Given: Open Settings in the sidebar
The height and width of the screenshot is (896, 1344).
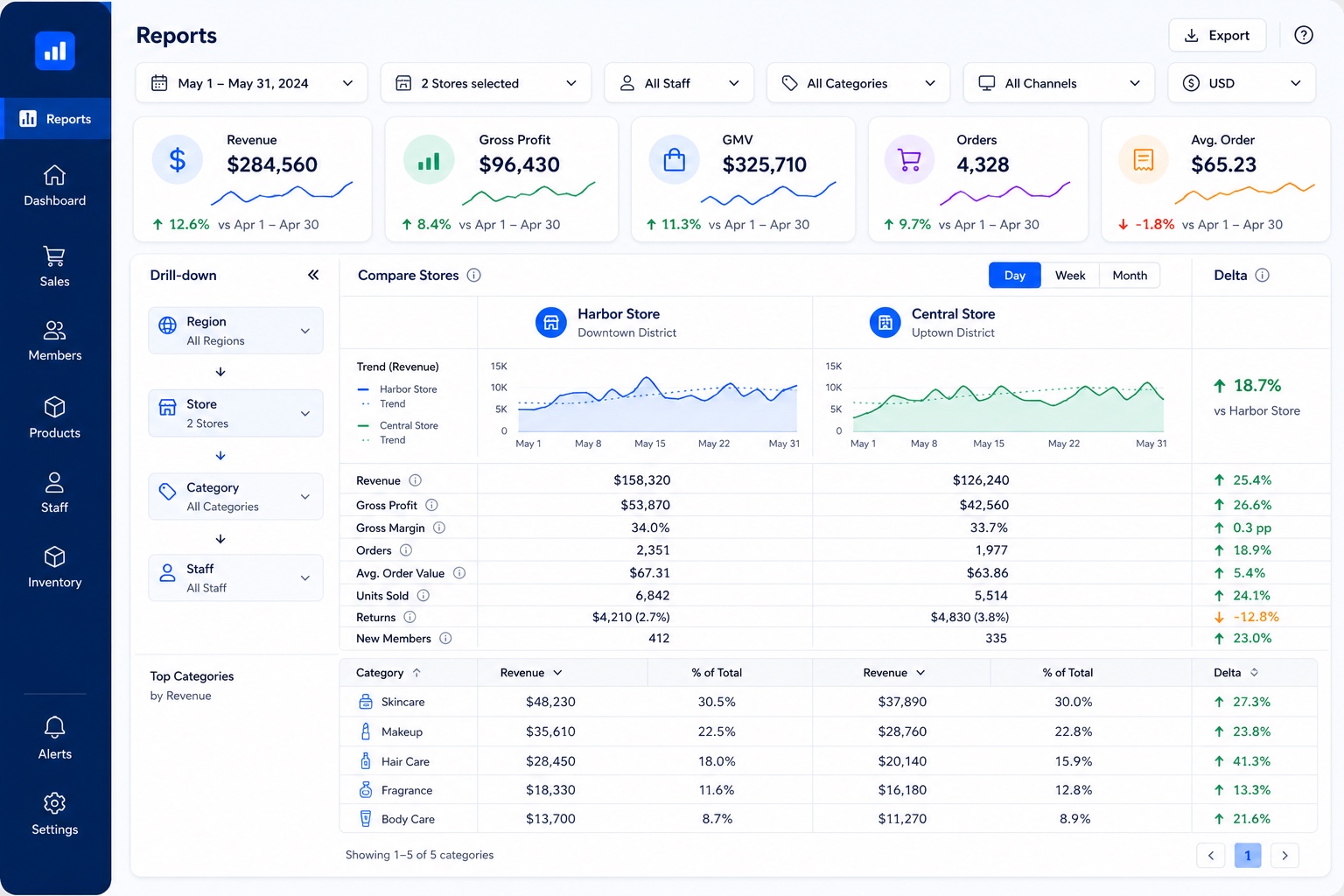Looking at the screenshot, I should tap(54, 814).
